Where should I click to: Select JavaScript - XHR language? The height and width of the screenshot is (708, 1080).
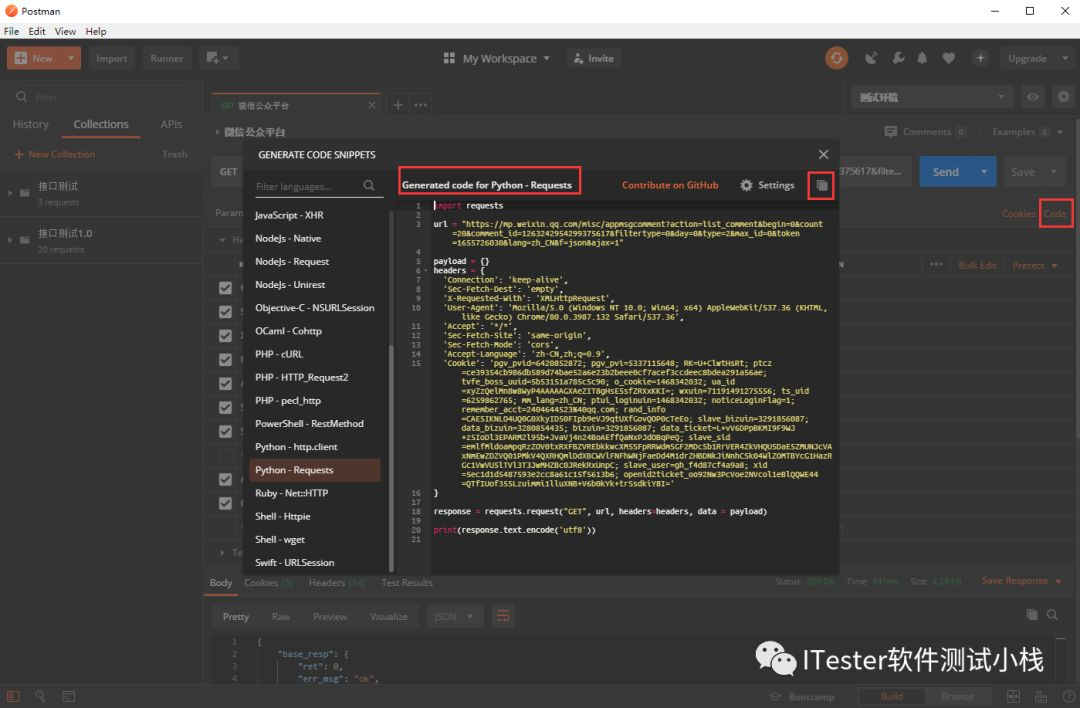(289, 216)
